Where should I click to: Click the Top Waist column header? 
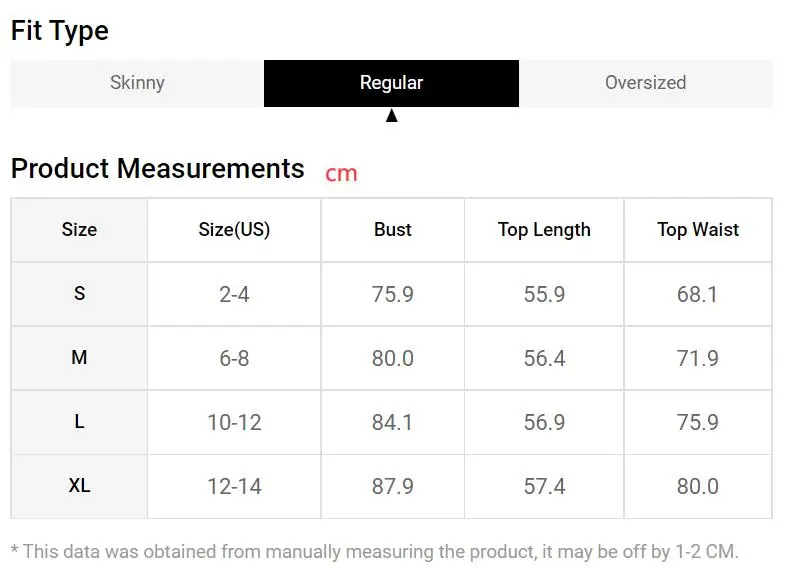[x=698, y=230]
